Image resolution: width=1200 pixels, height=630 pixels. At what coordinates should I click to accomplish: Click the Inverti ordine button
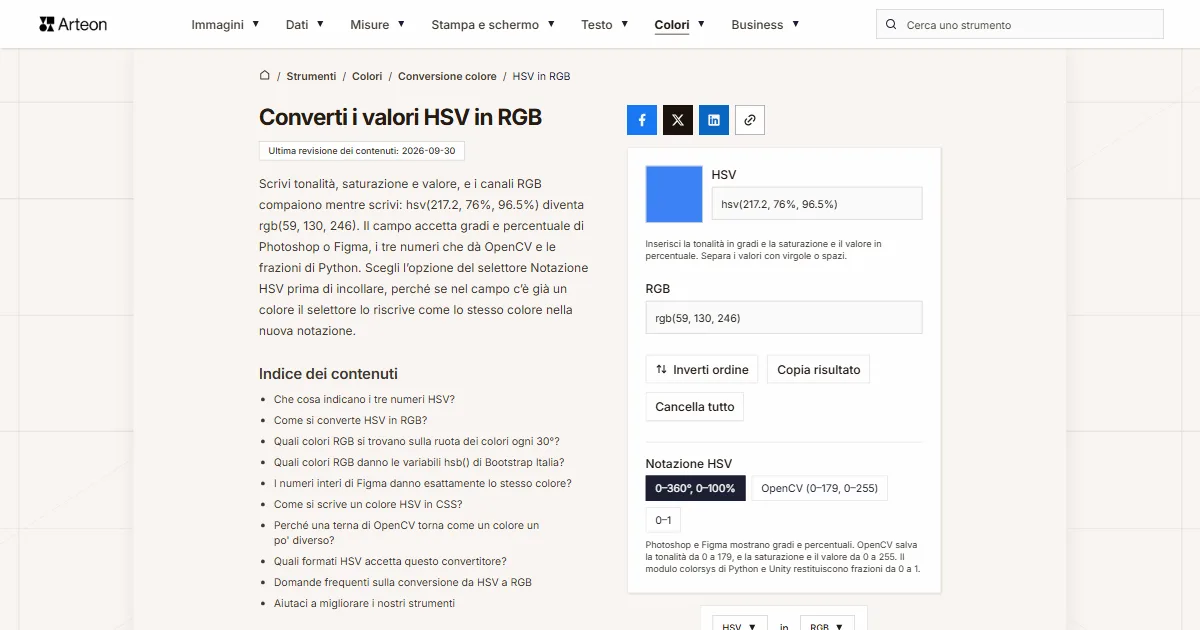pyautogui.click(x=702, y=369)
